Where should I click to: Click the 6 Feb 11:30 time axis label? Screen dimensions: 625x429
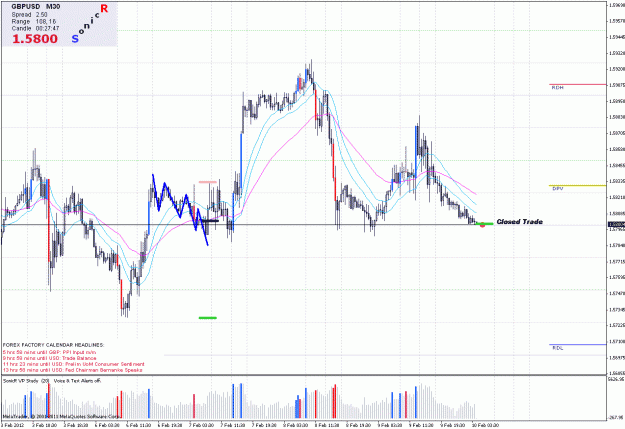(x=139, y=425)
